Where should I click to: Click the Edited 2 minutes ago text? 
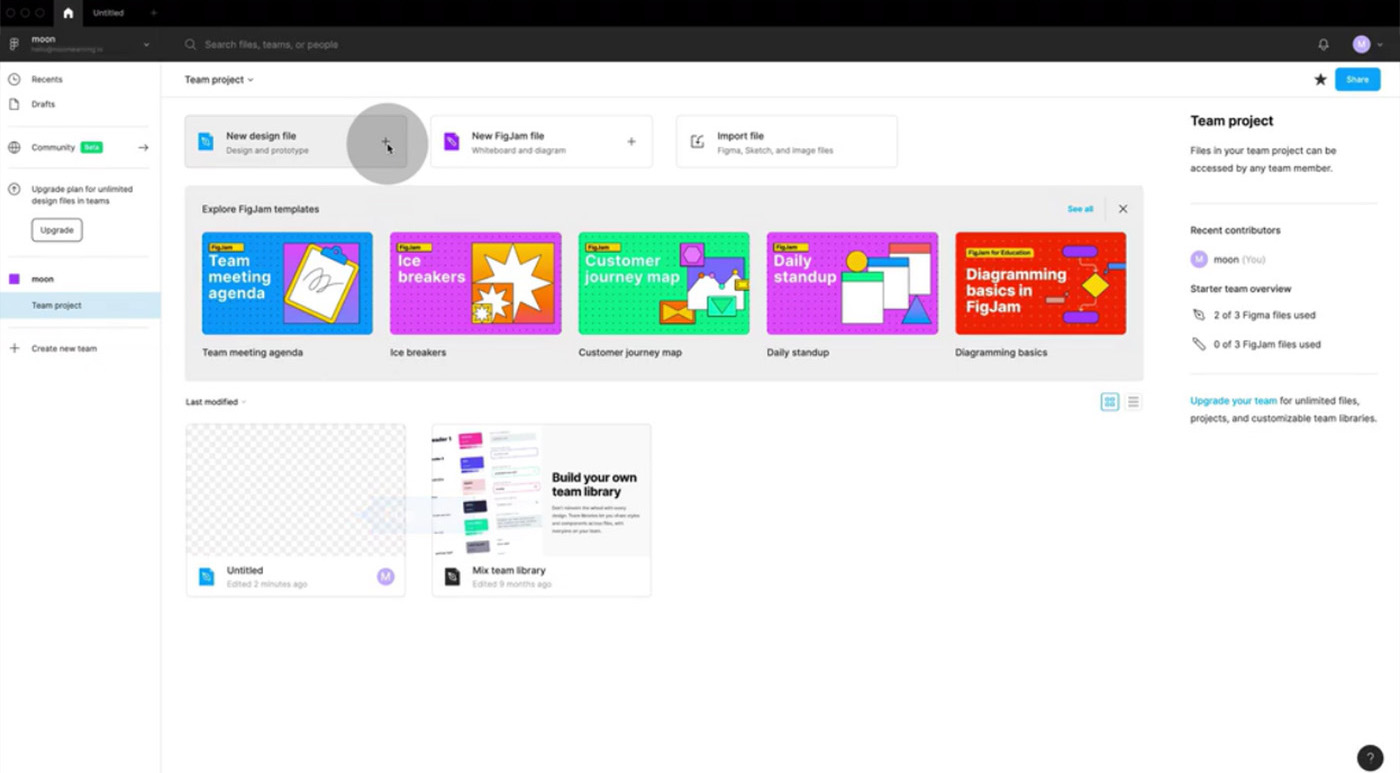[267, 584]
